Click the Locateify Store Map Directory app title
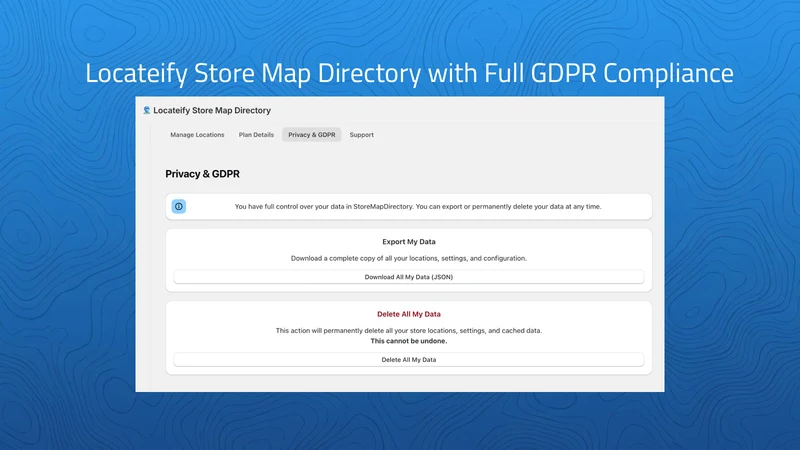 [212, 110]
